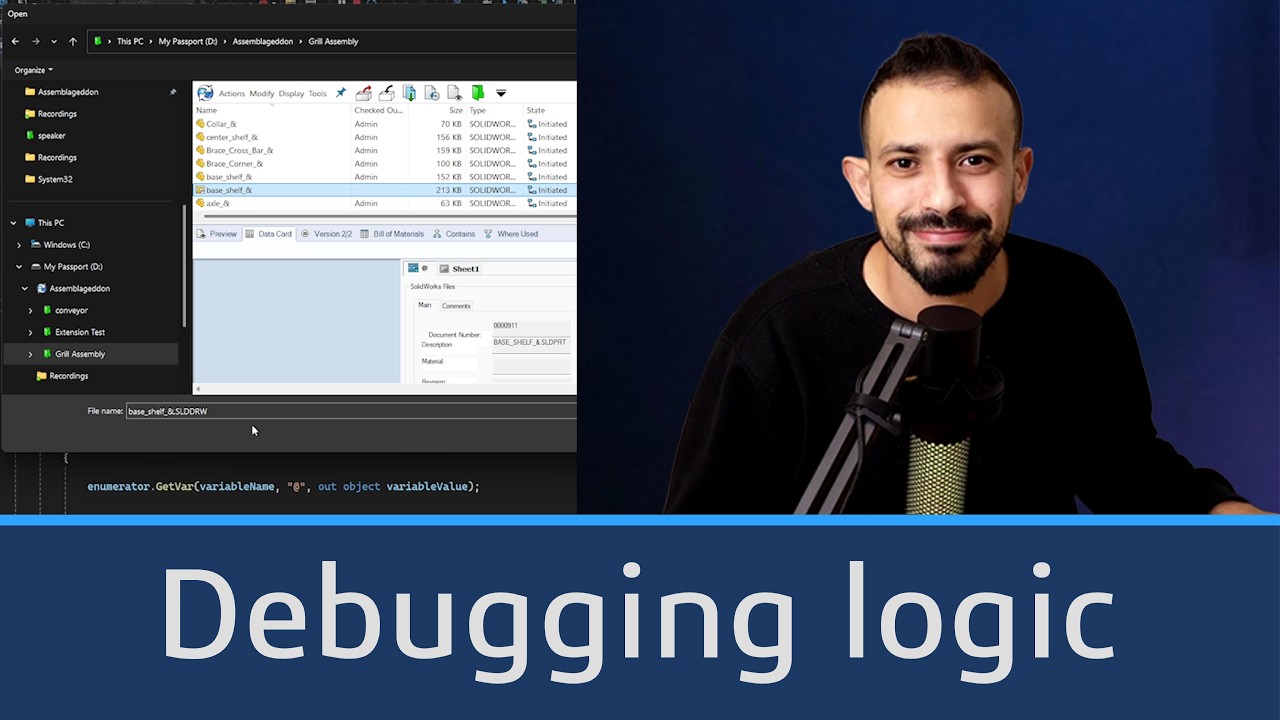Click My Passport (D:) in the address breadcrumb
This screenshot has height=720, width=1280.
point(188,41)
